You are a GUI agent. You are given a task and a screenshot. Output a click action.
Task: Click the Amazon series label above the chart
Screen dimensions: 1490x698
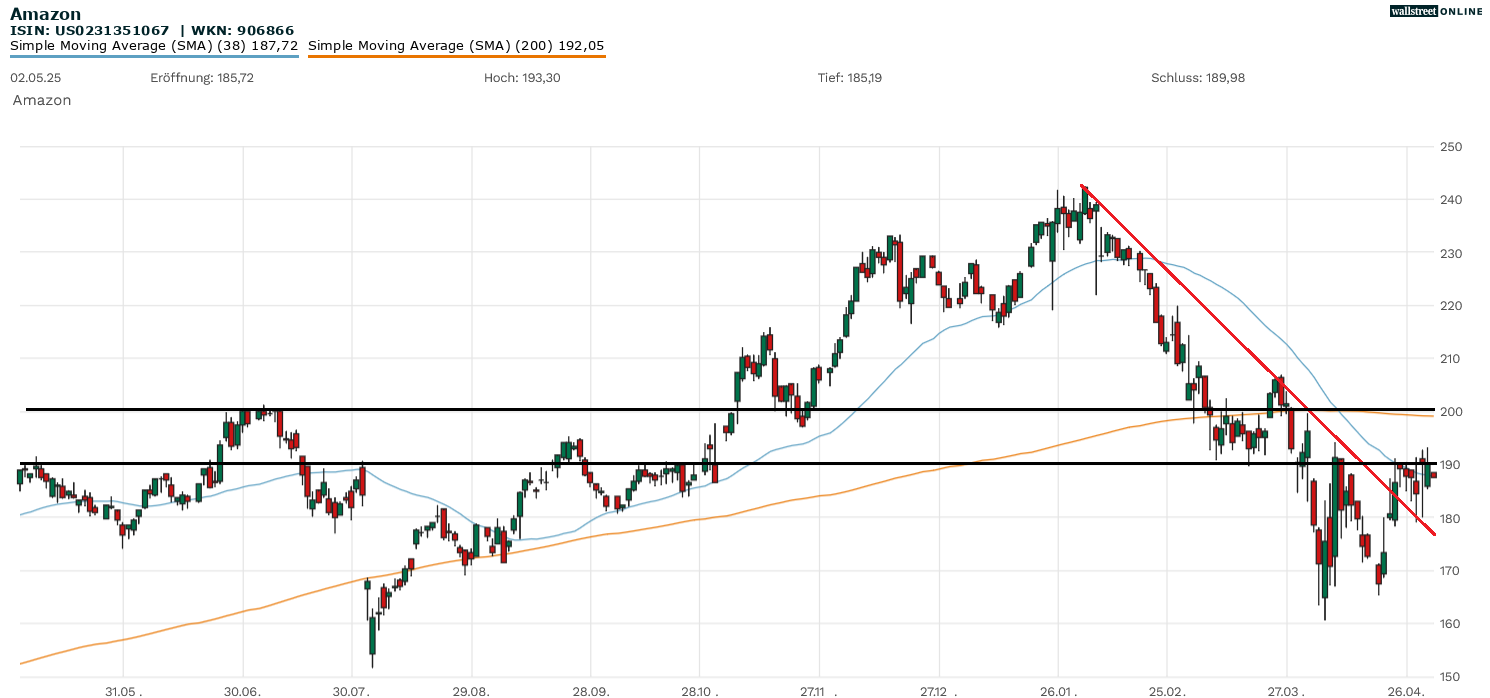click(42, 100)
